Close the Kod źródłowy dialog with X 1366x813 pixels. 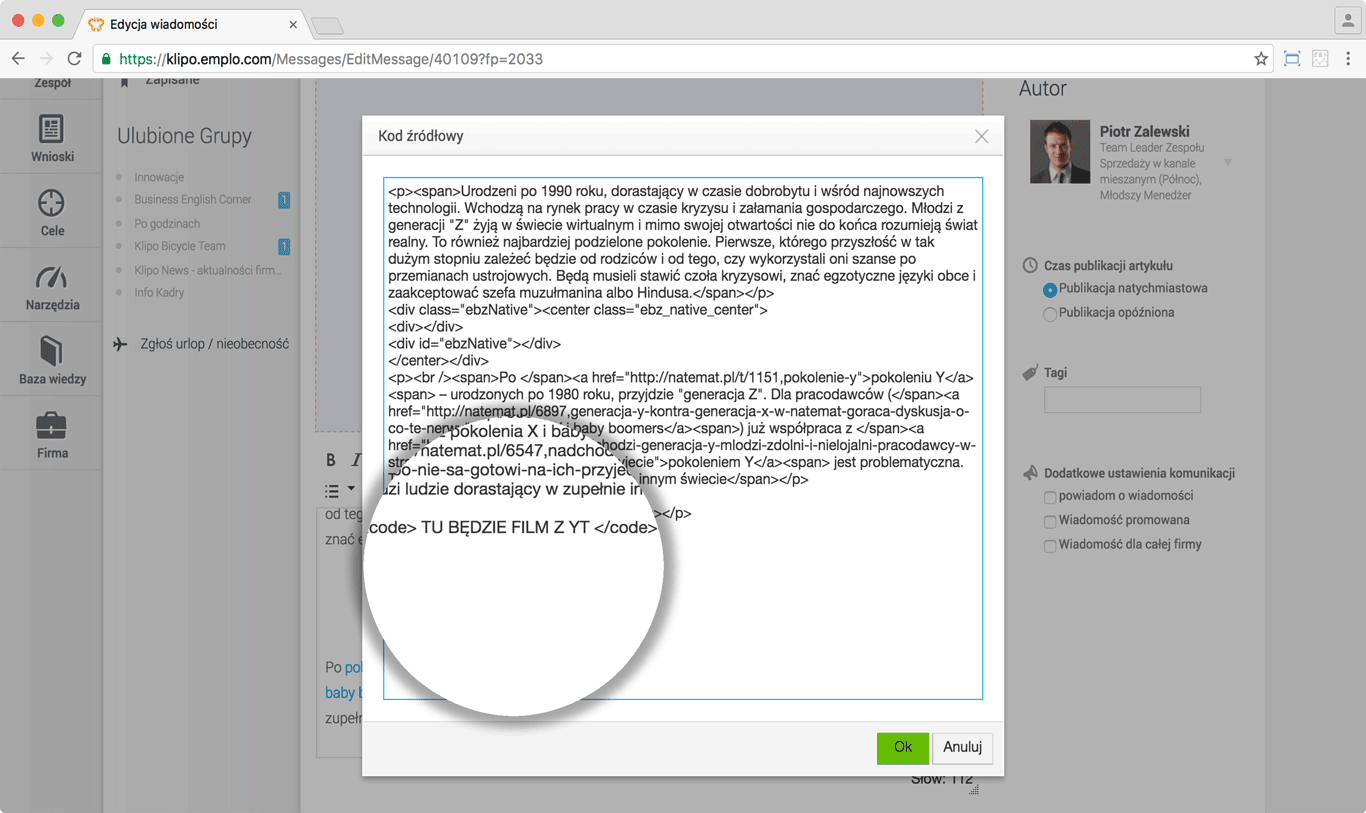point(981,136)
